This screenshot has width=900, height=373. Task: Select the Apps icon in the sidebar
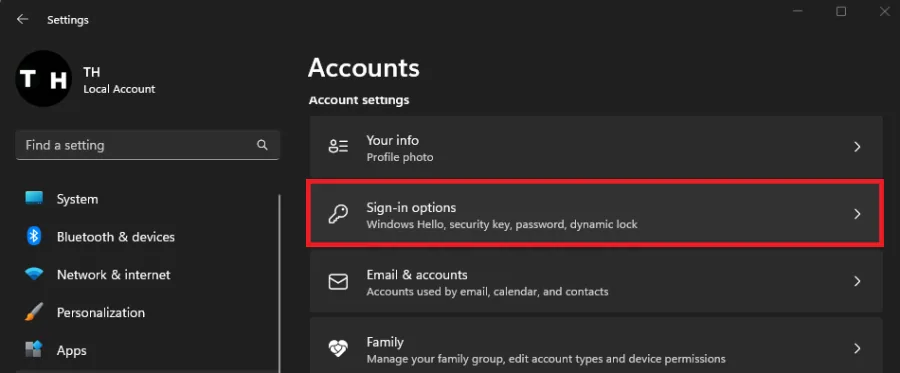tap(34, 349)
